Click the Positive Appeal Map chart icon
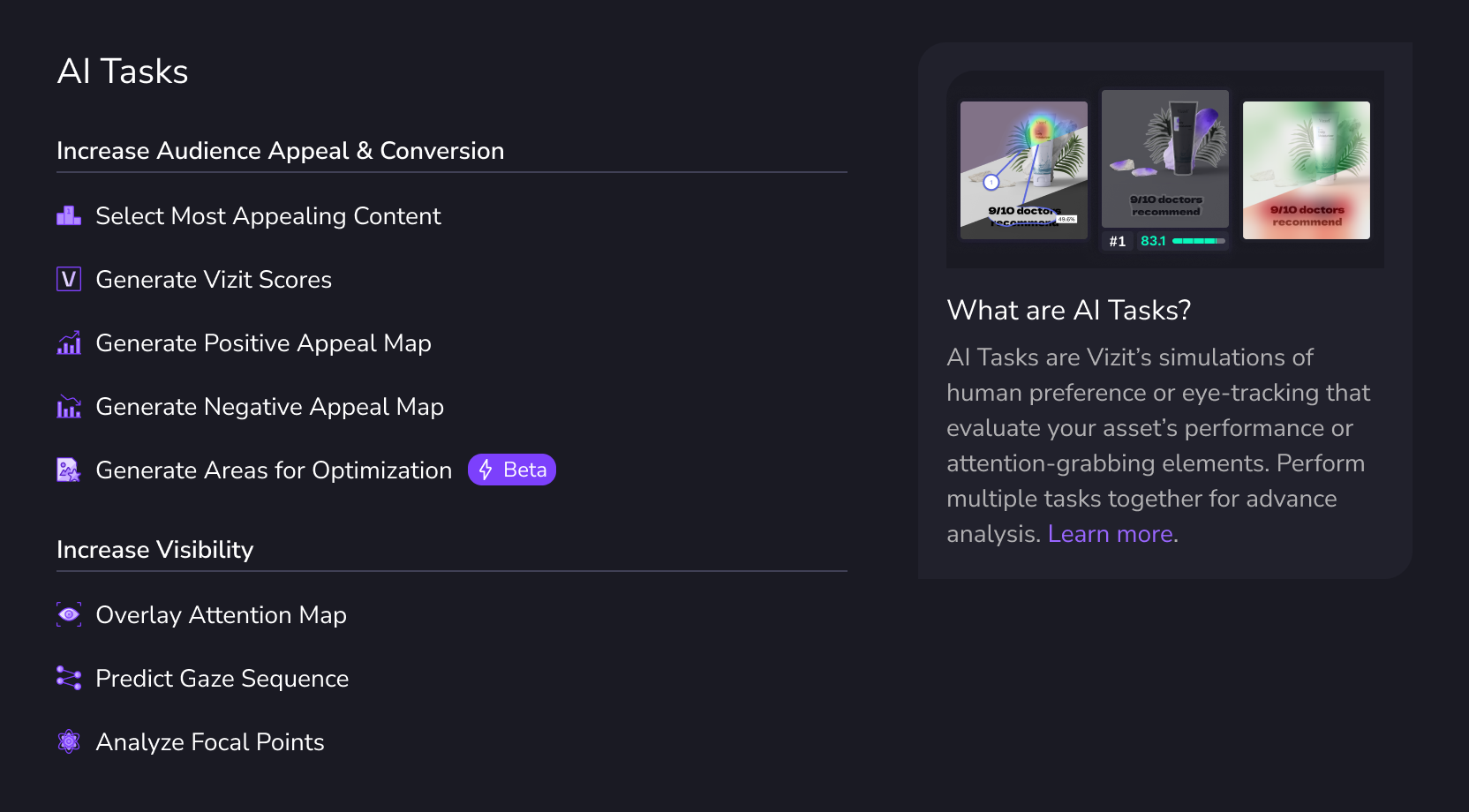This screenshot has height=812, width=1469. 69,343
